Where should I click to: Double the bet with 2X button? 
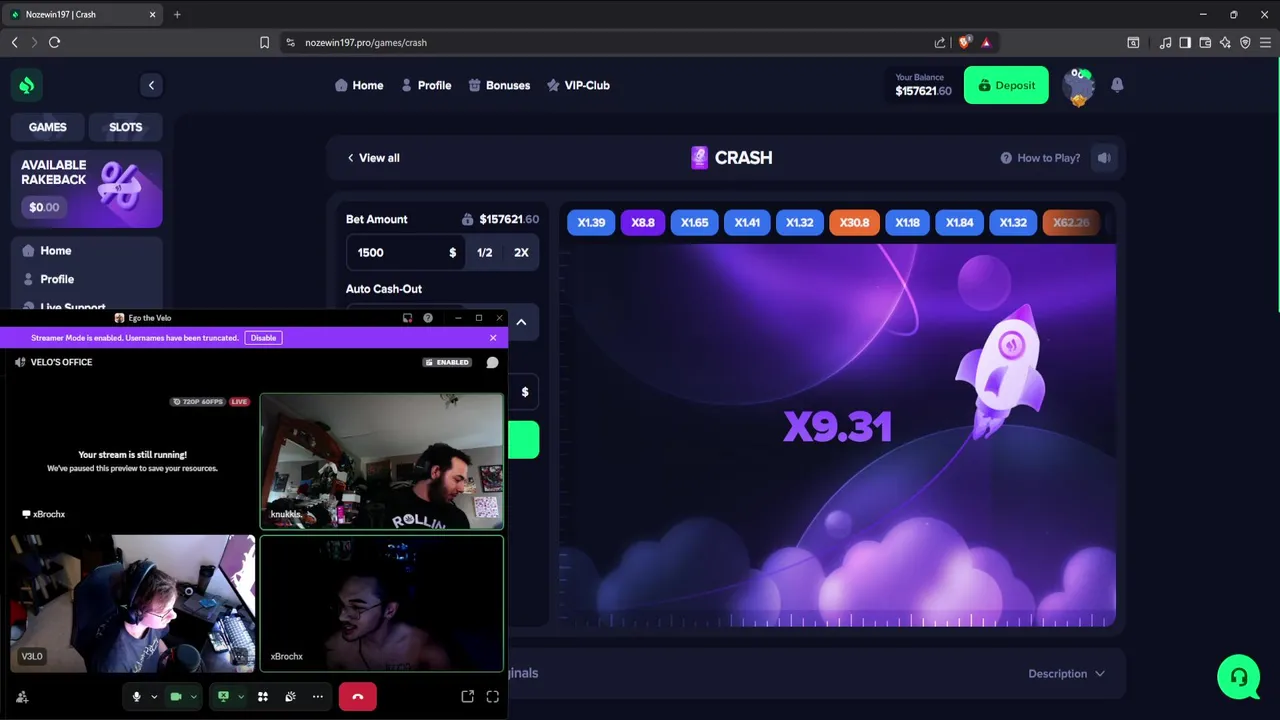(x=521, y=253)
